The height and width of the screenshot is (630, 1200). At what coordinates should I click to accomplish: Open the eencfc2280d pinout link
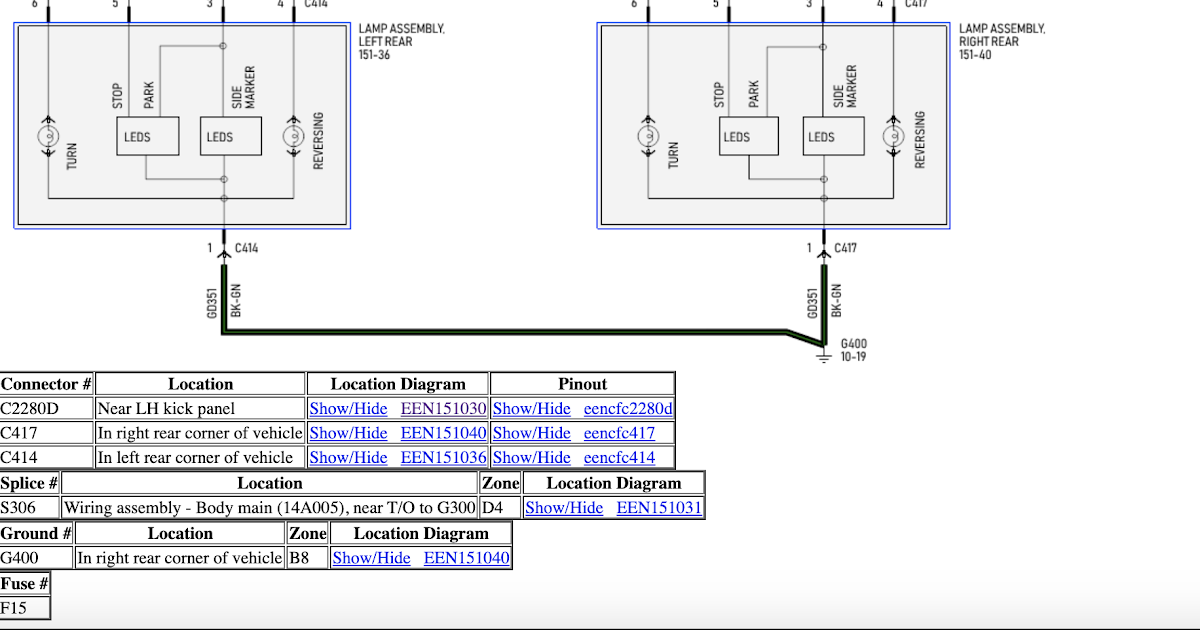pos(628,408)
